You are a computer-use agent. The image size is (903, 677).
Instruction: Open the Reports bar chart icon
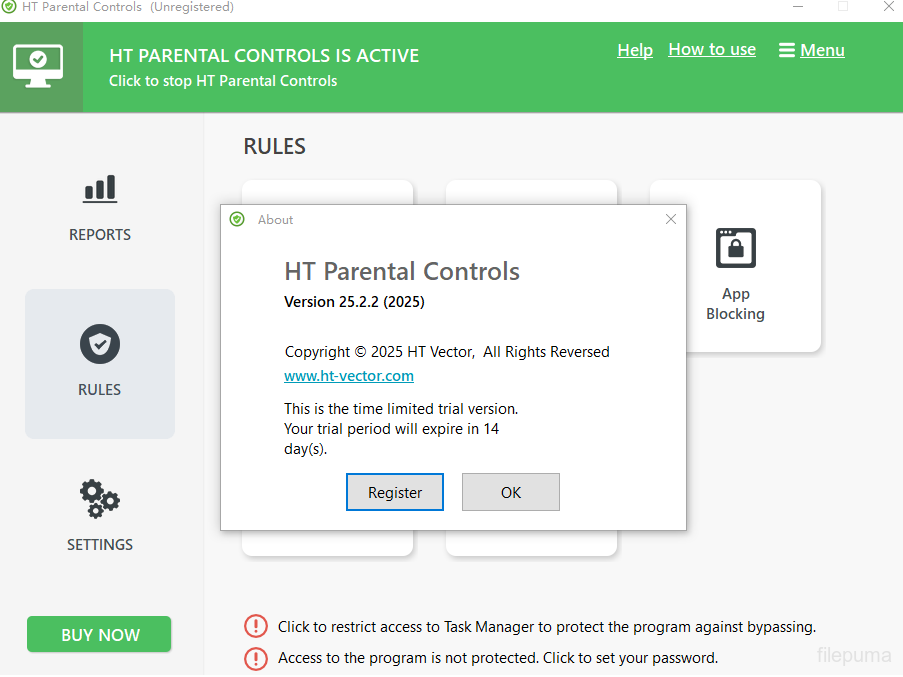tap(100, 188)
